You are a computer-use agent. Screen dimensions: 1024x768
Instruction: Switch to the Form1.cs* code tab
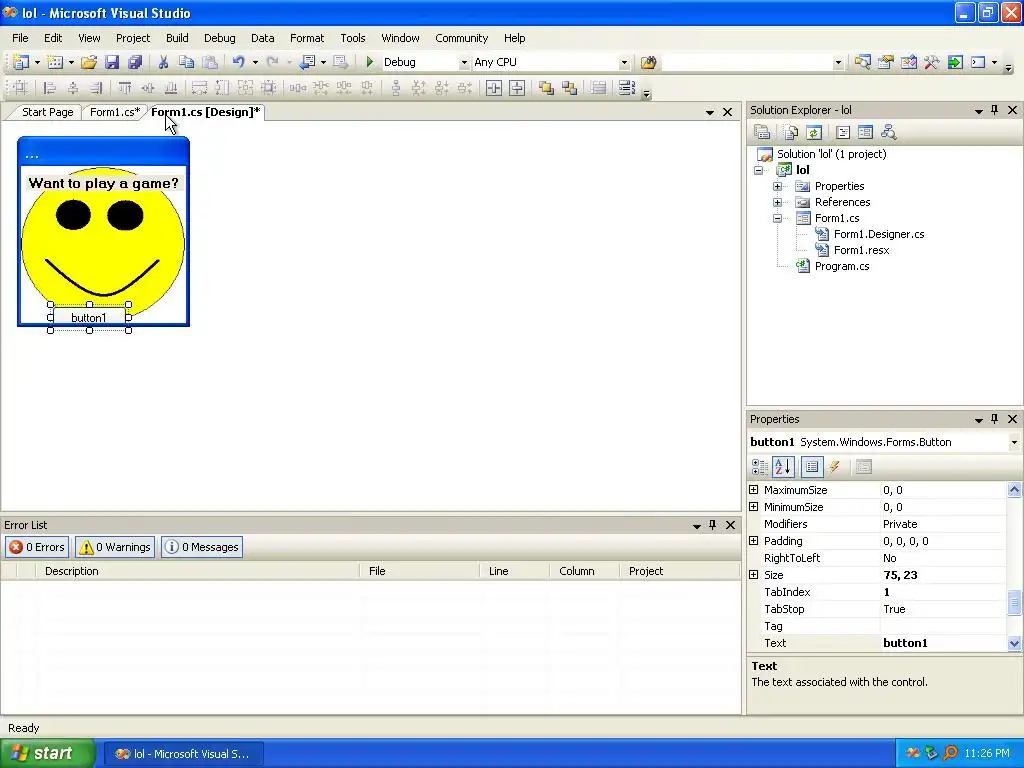[x=115, y=112]
